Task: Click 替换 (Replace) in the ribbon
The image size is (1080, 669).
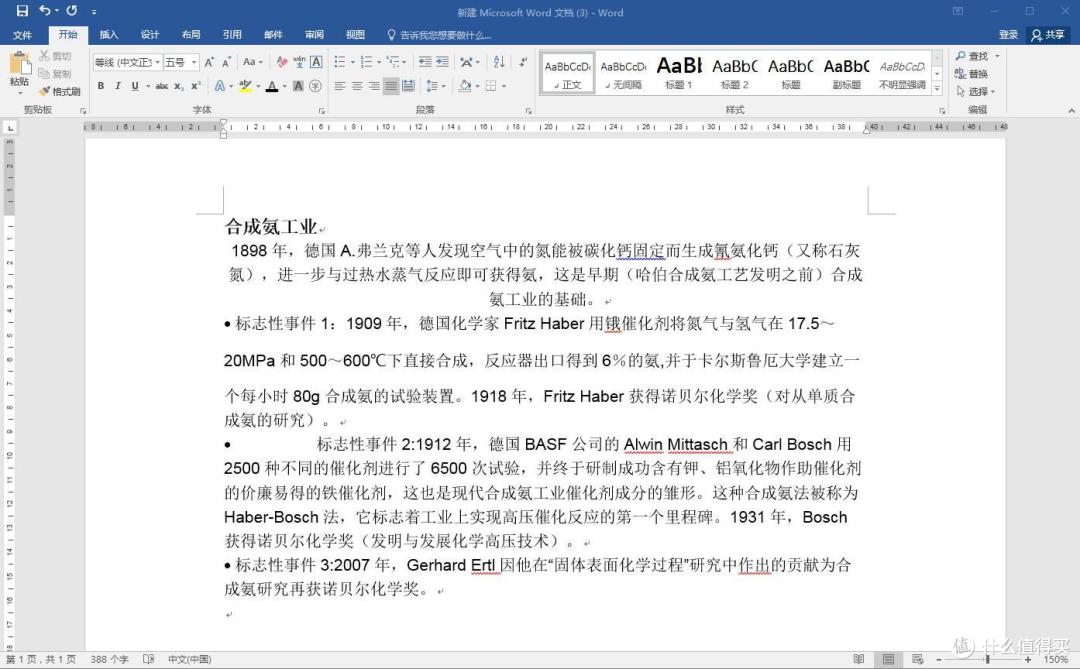Action: point(975,72)
